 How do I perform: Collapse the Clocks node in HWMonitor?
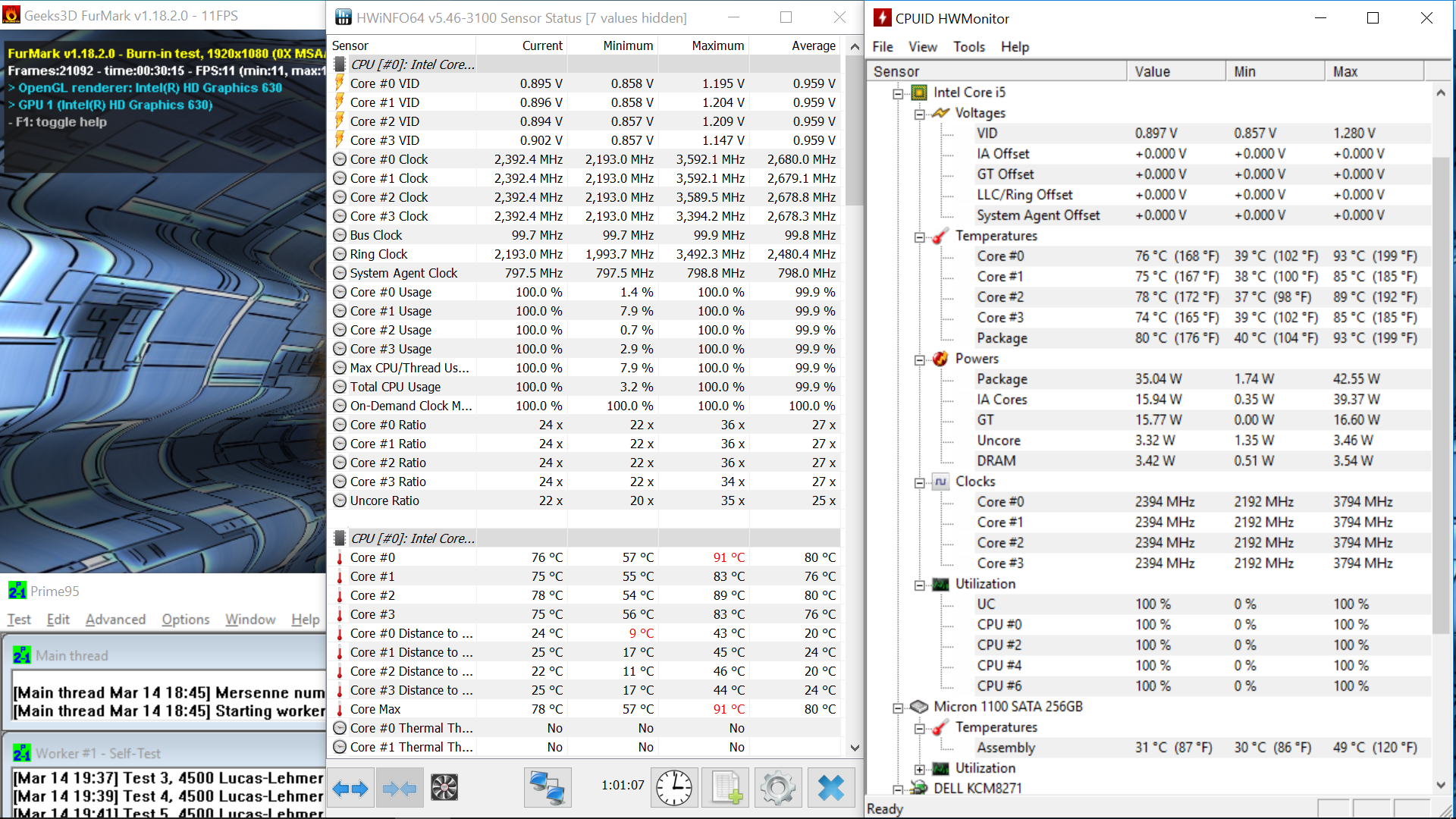(x=919, y=482)
